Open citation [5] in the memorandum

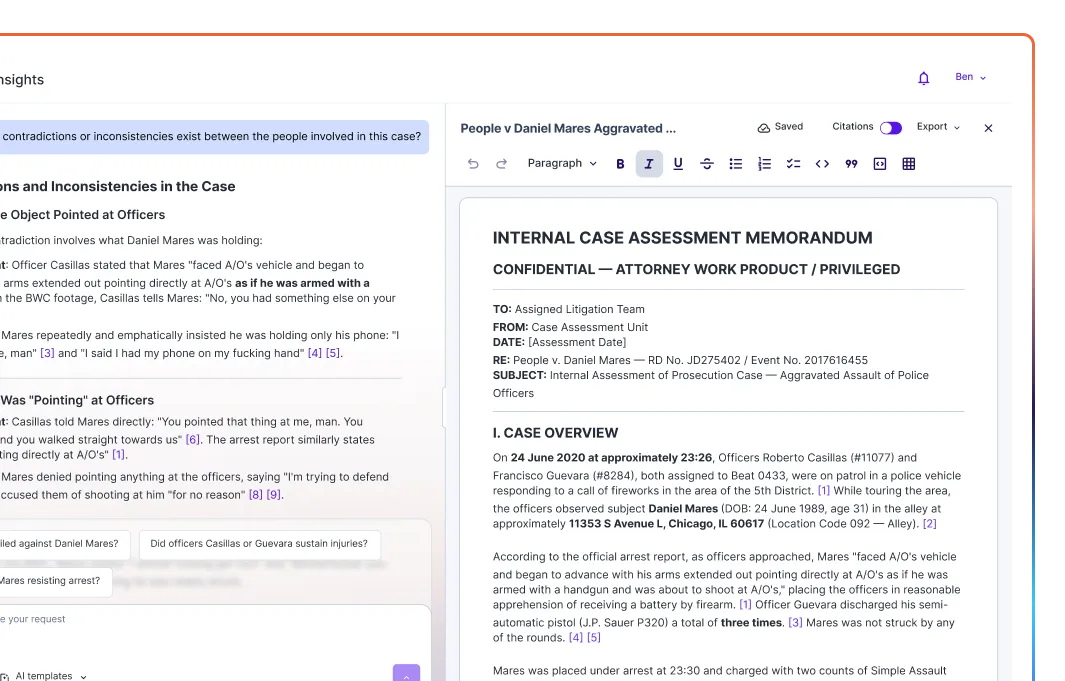[594, 638]
